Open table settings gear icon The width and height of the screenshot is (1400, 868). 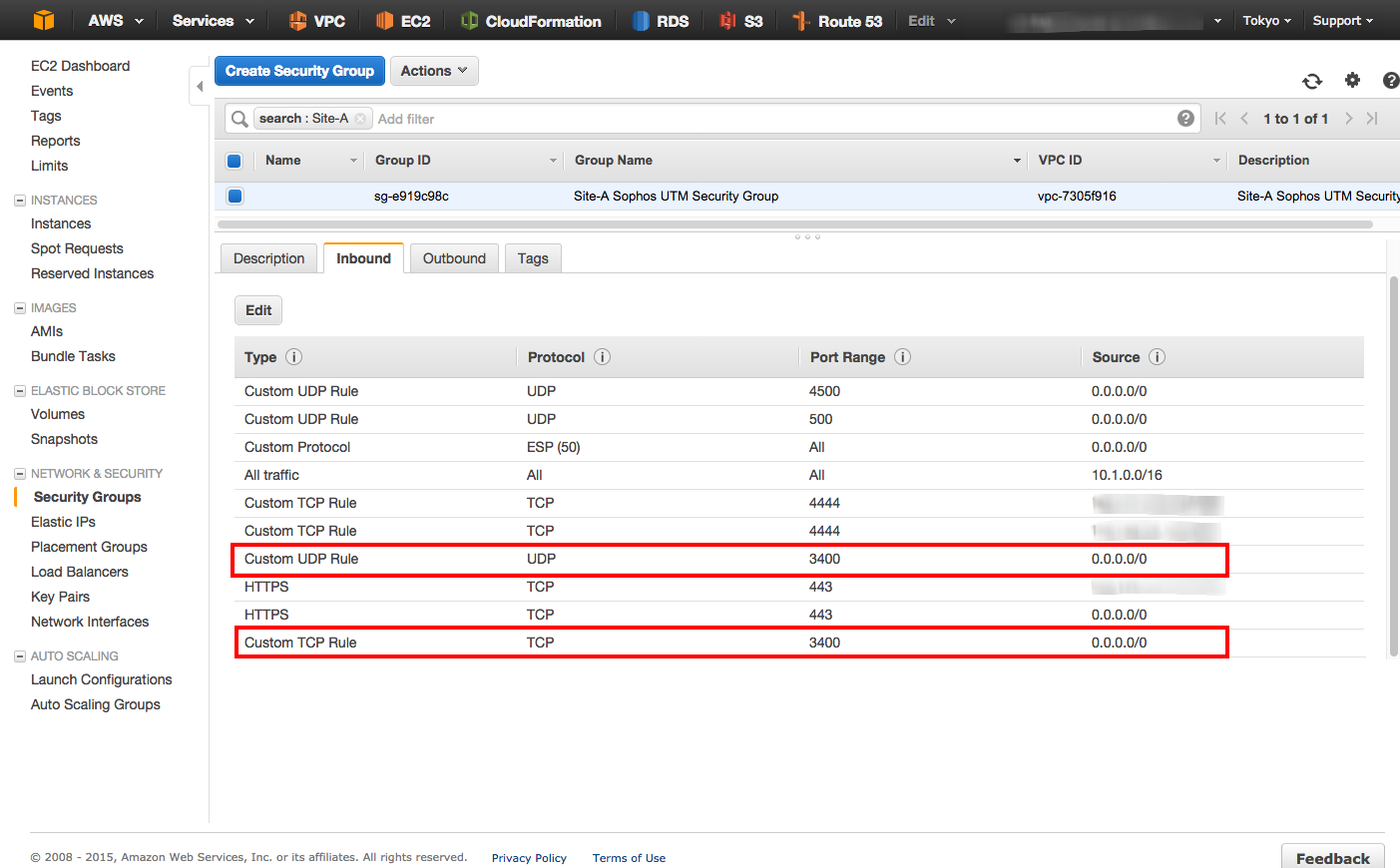(x=1352, y=80)
